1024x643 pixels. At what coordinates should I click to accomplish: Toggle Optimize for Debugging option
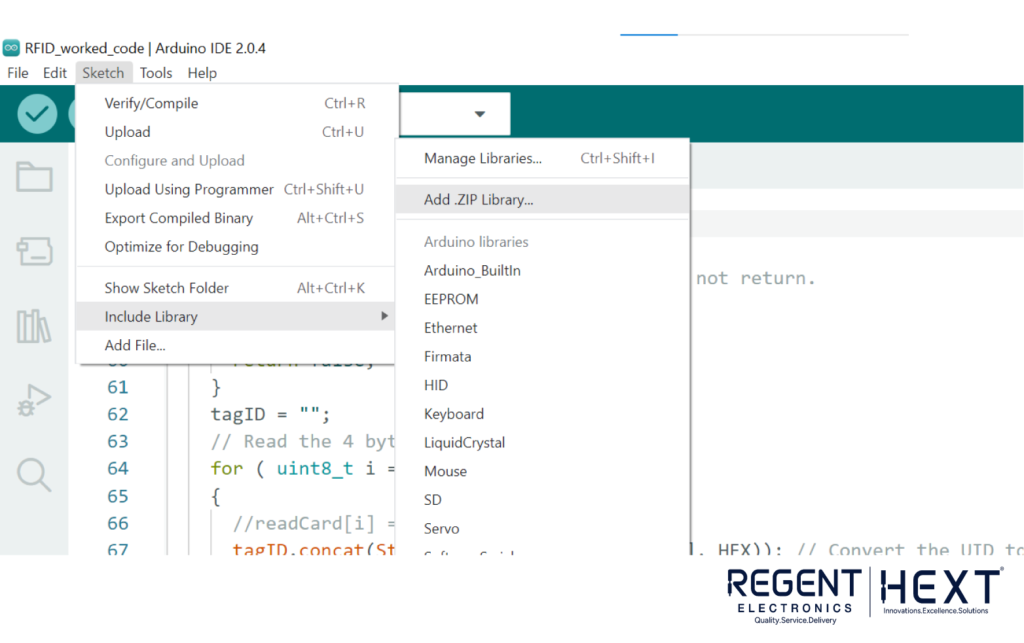coord(235,247)
